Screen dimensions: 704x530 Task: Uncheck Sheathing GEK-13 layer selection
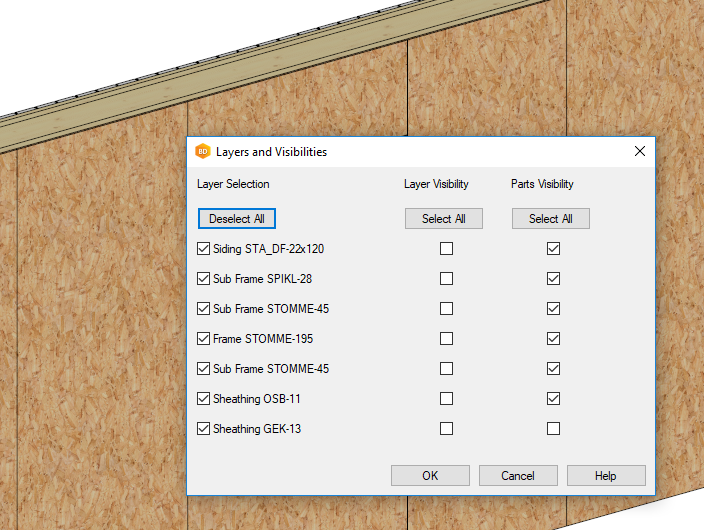[x=204, y=429]
